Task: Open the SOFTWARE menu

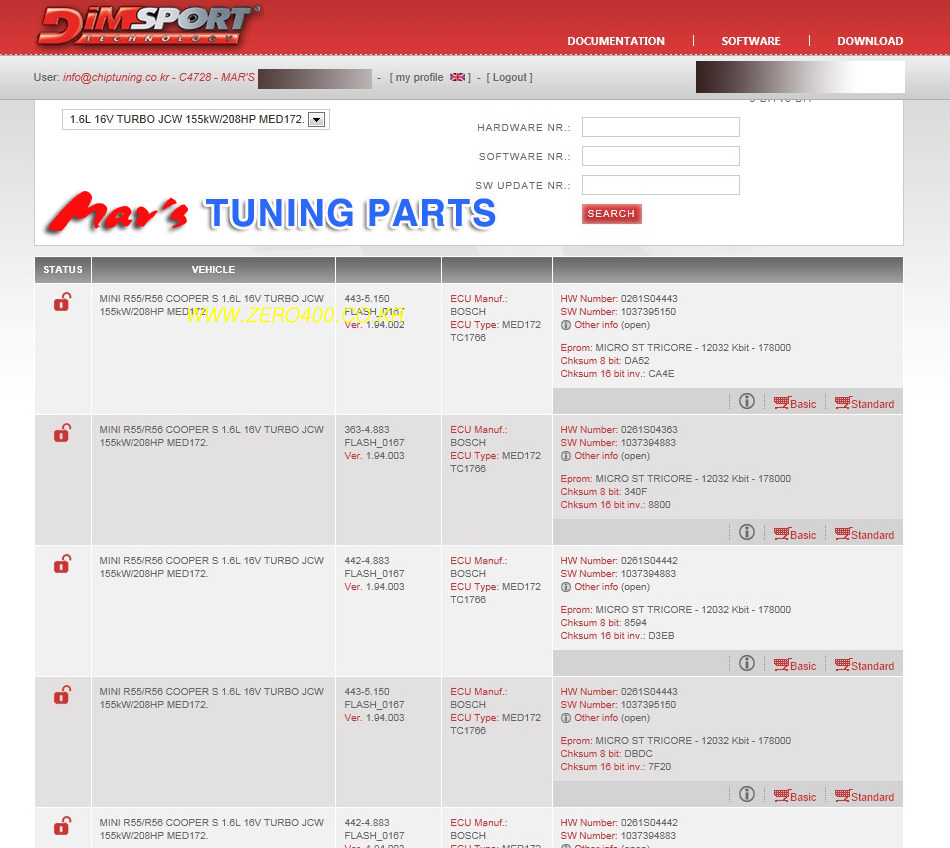Action: coord(751,41)
